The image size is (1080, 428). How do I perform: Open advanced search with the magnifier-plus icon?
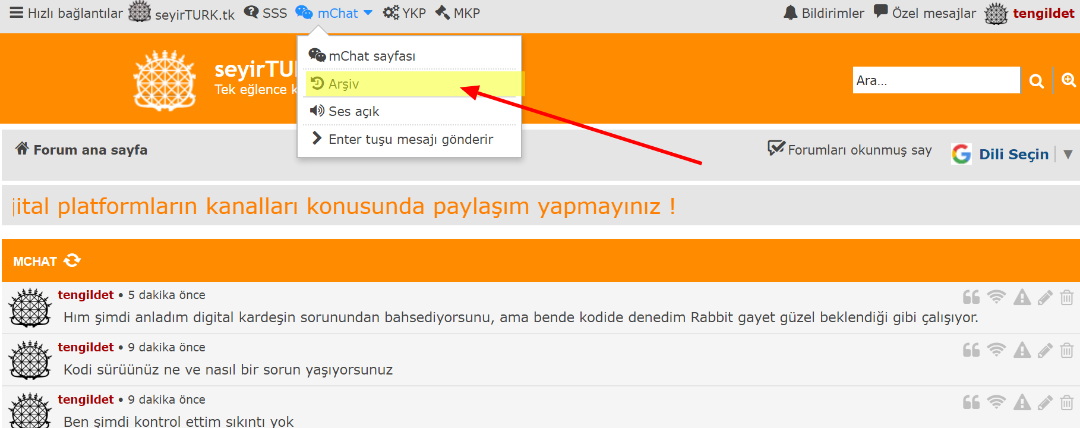(x=1067, y=81)
